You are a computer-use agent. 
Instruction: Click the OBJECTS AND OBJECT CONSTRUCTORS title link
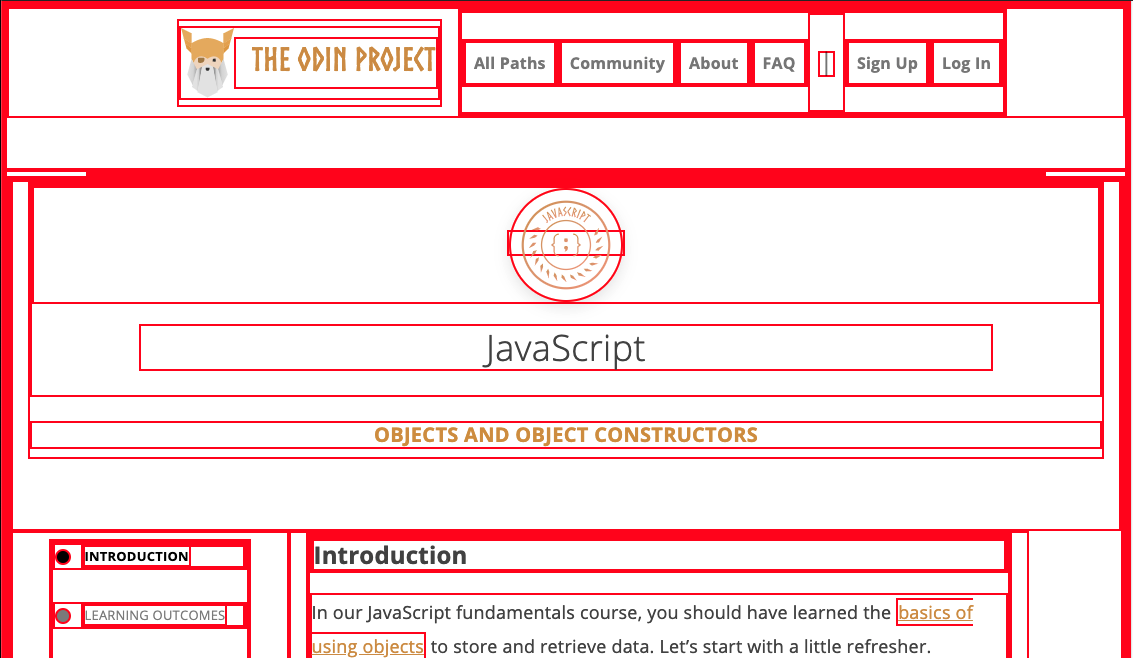566,435
